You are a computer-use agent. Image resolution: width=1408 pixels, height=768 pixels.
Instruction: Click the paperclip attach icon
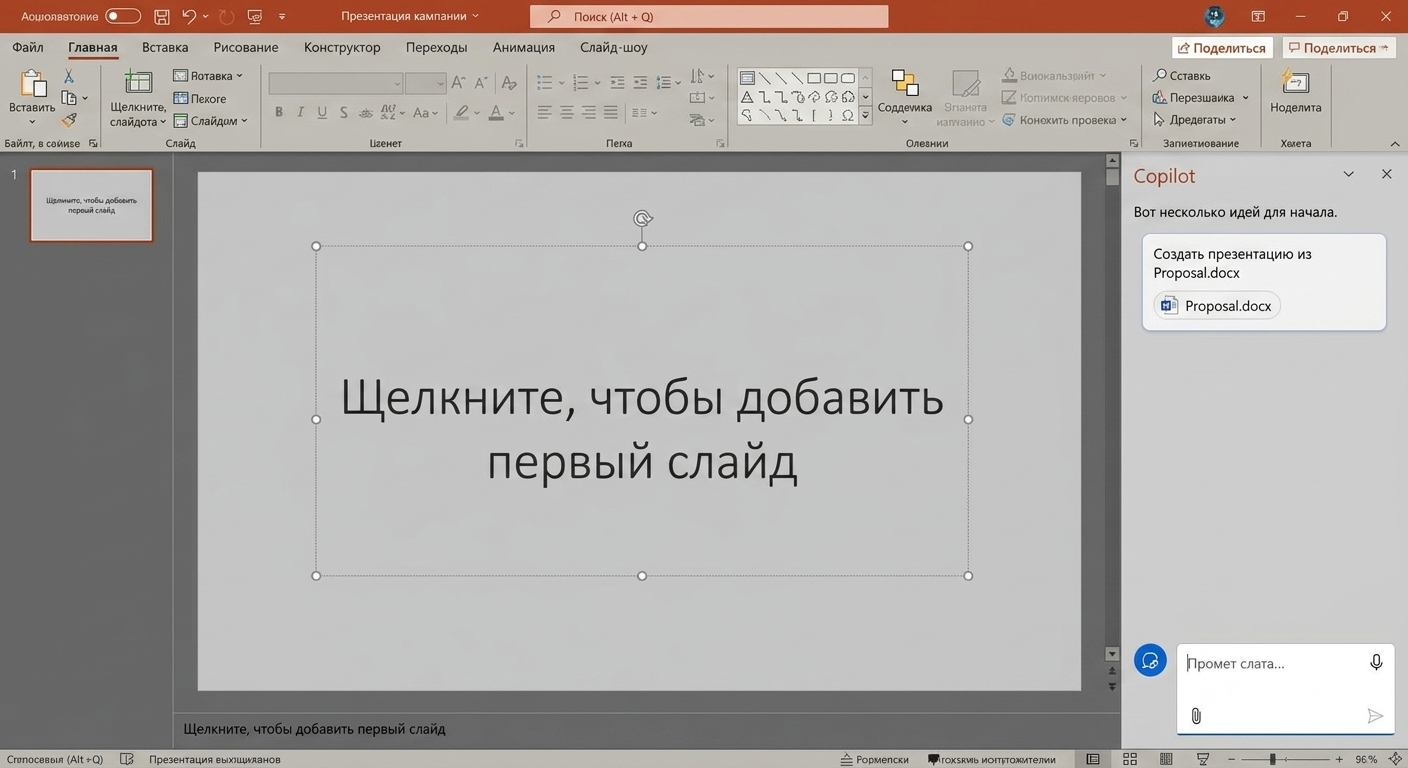tap(1196, 716)
